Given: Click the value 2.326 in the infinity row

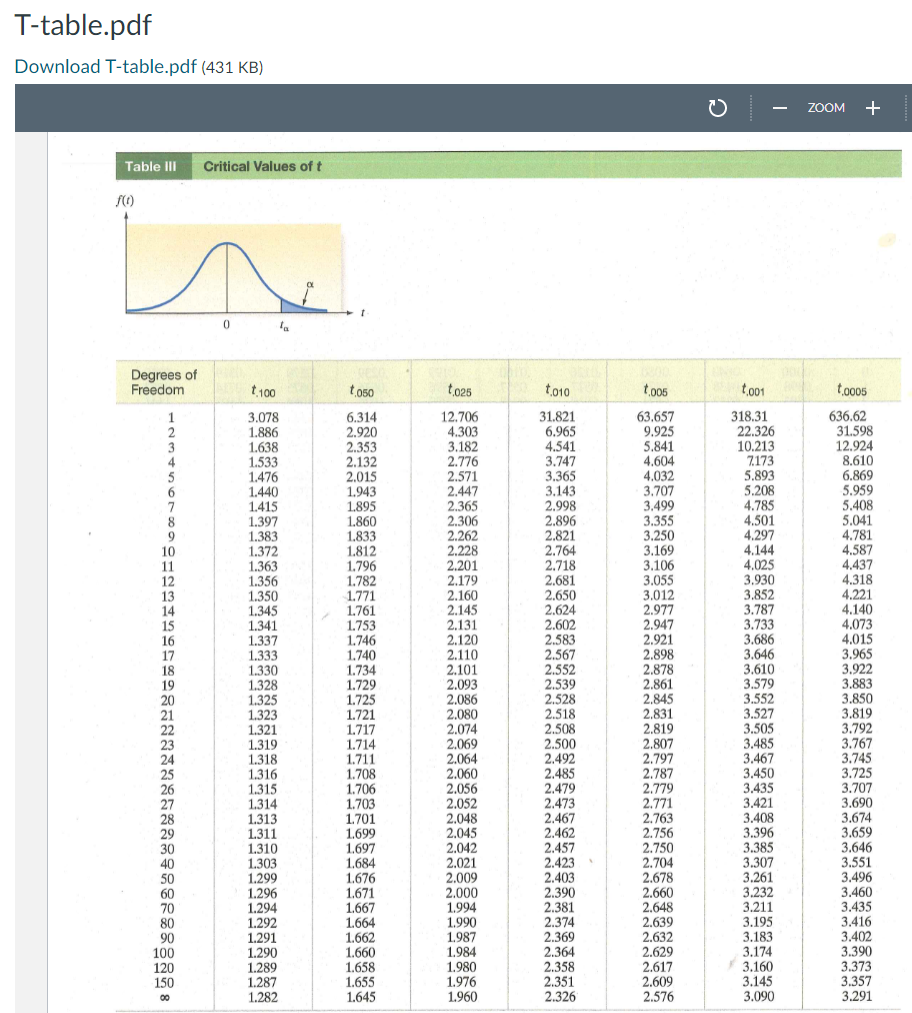Looking at the screenshot, I should [560, 996].
